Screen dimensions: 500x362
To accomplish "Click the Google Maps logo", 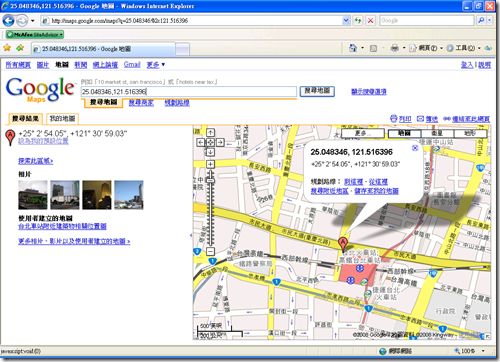I will (x=40, y=89).
